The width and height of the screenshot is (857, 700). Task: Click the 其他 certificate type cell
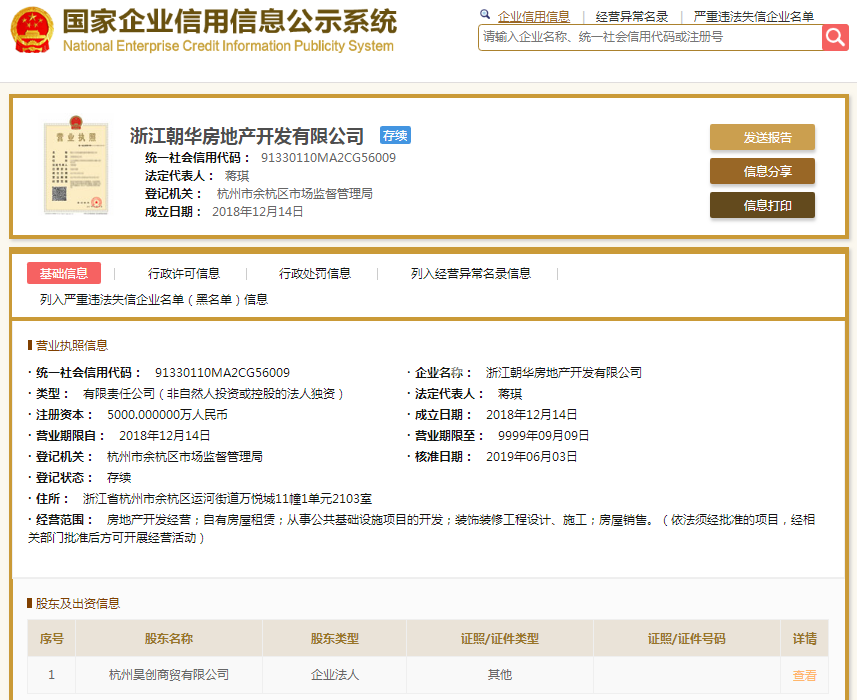[x=500, y=675]
